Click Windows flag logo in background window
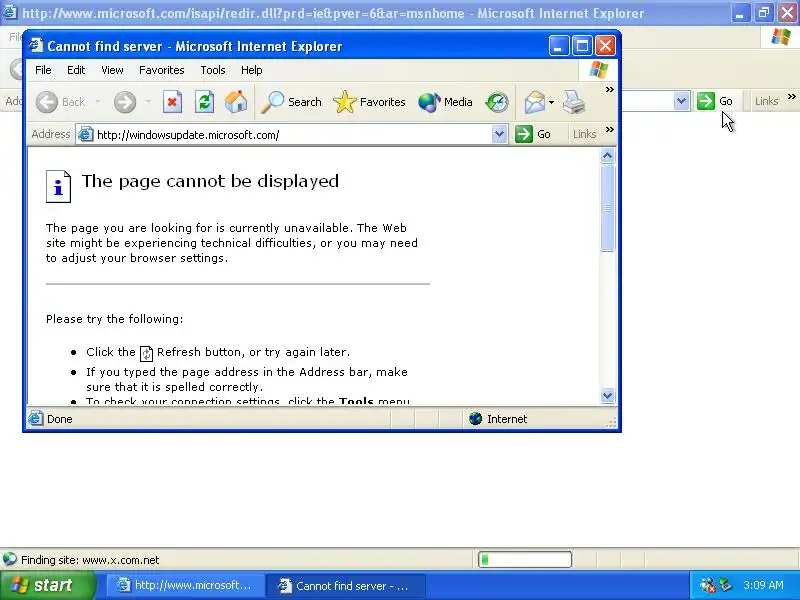 (781, 37)
